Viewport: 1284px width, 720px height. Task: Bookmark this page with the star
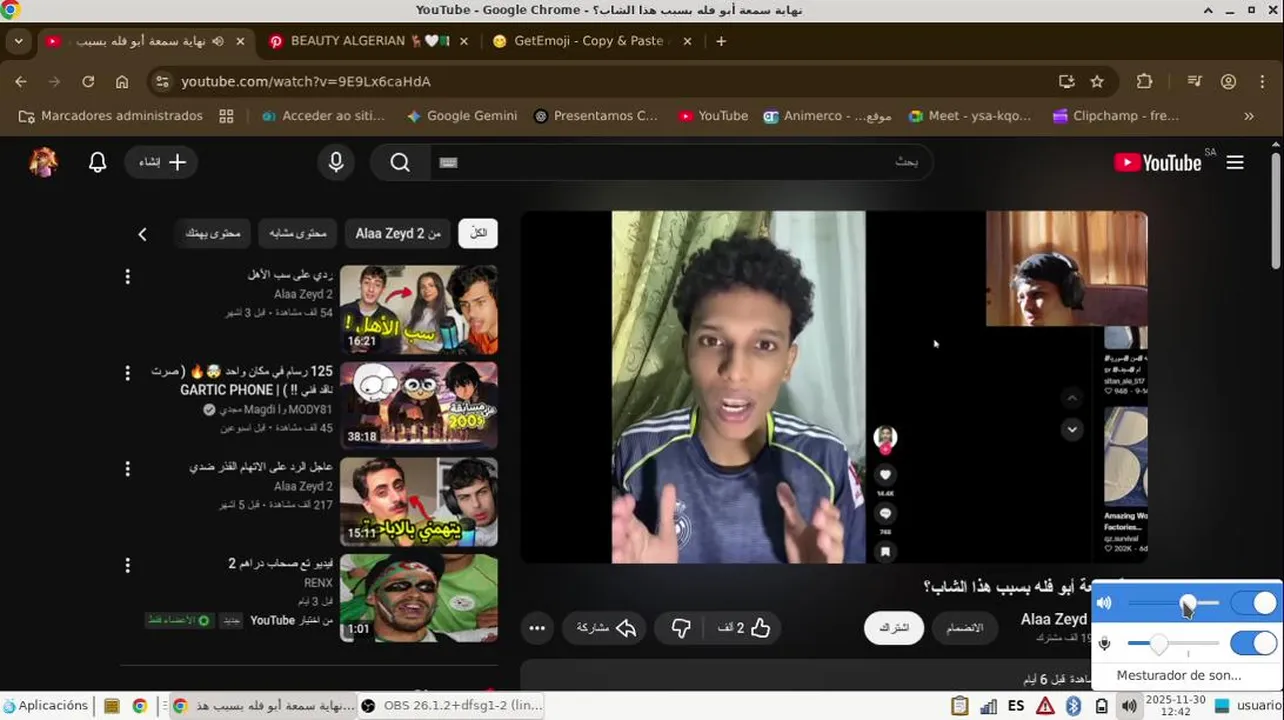(1097, 82)
